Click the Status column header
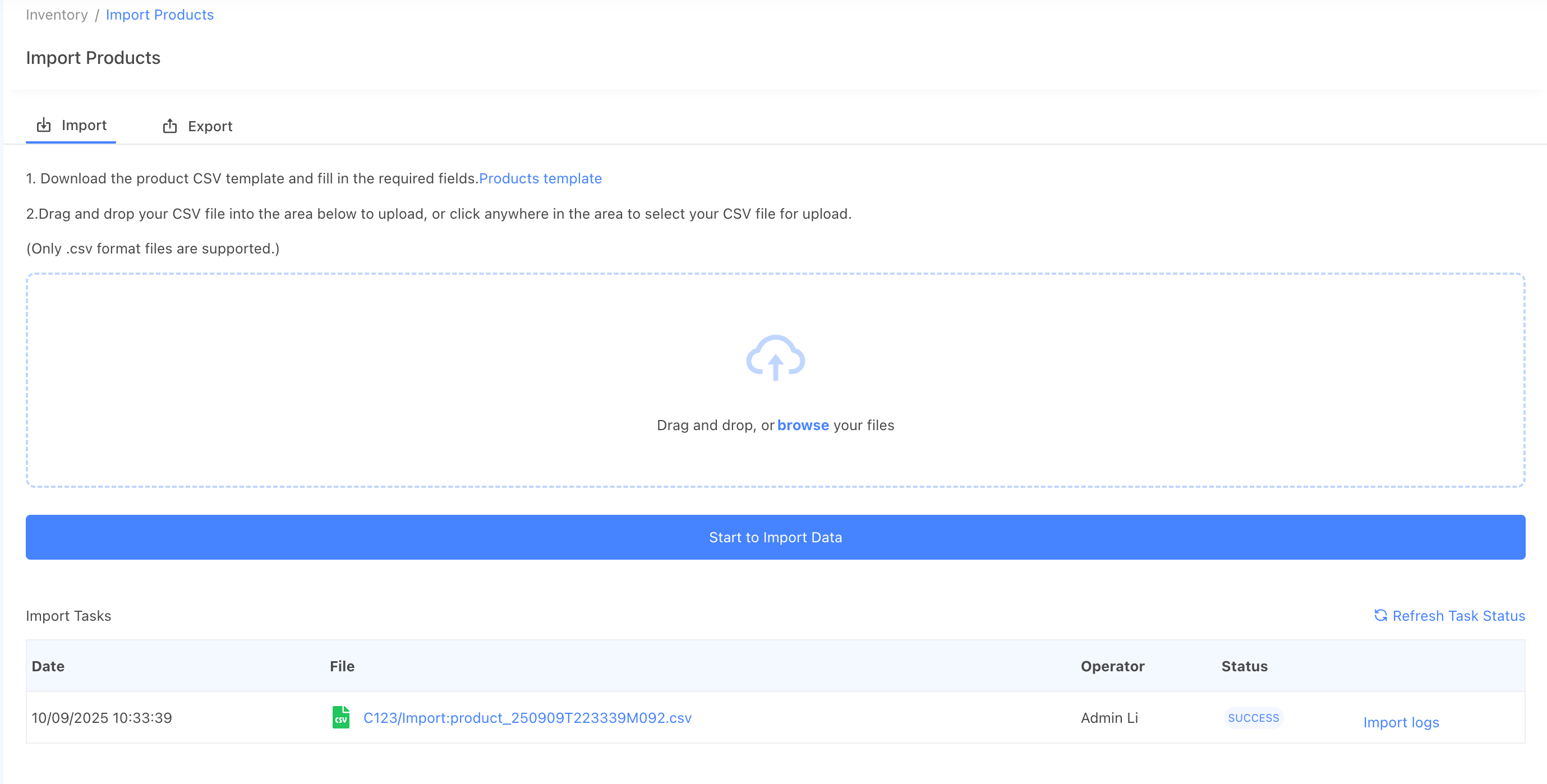Image resolution: width=1547 pixels, height=784 pixels. click(x=1244, y=666)
